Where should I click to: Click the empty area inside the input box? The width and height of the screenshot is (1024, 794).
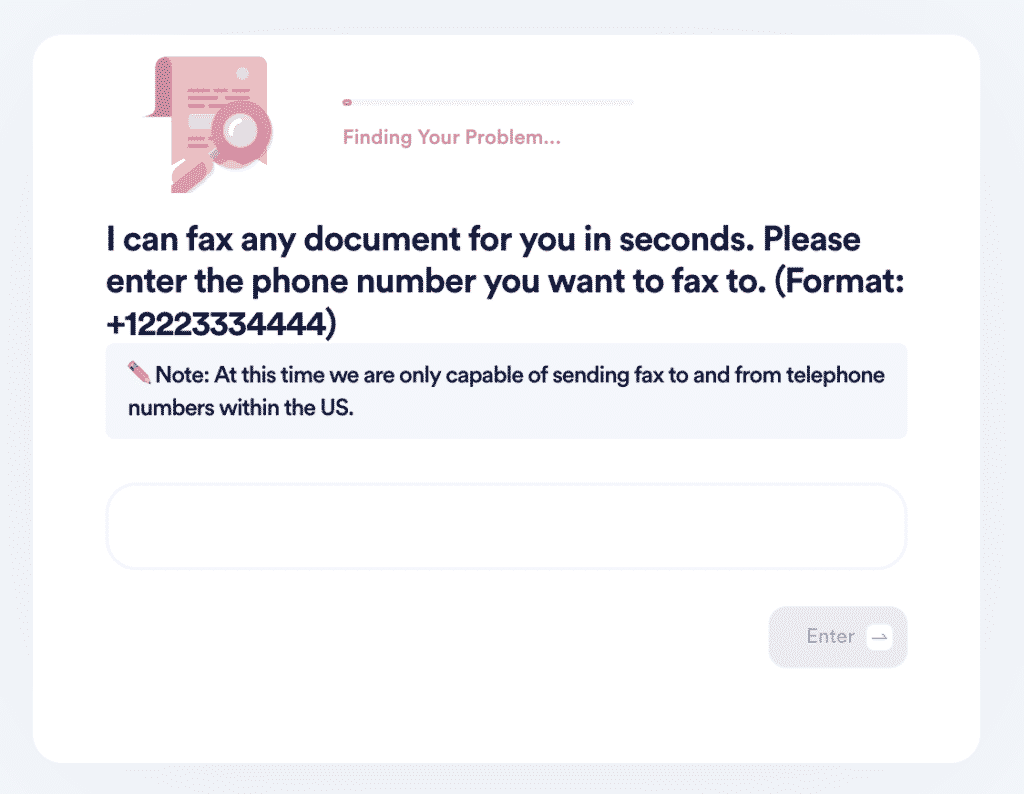click(x=505, y=526)
